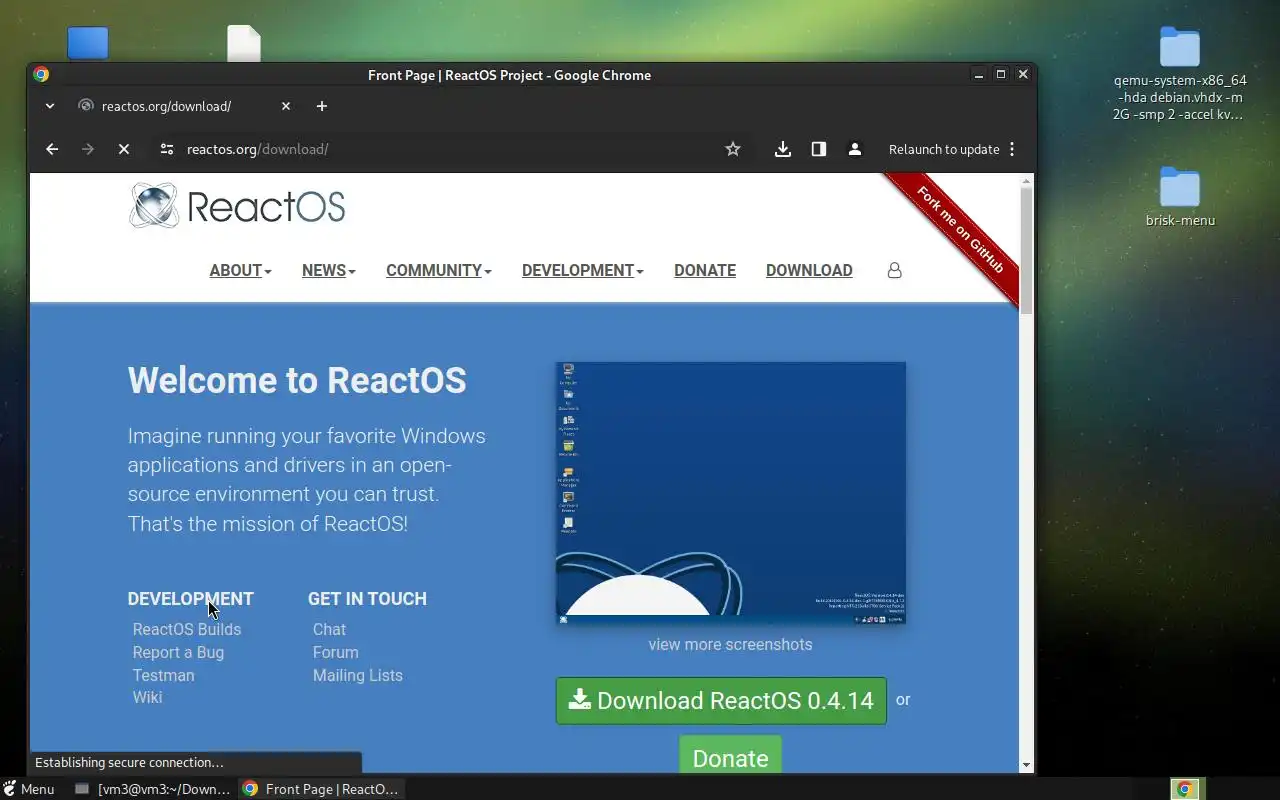Viewport: 1280px width, 800px height.
Task: Click Download ReactOS 0.4.14 button
Action: tap(721, 700)
